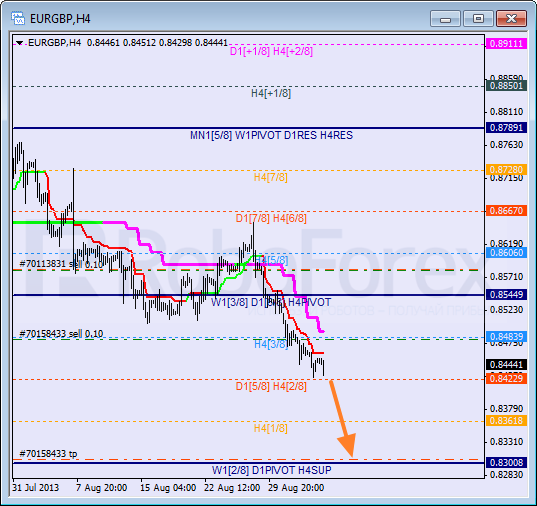537x506 pixels.
Task: Click the 0.88501 price level tag
Action: click(x=506, y=86)
